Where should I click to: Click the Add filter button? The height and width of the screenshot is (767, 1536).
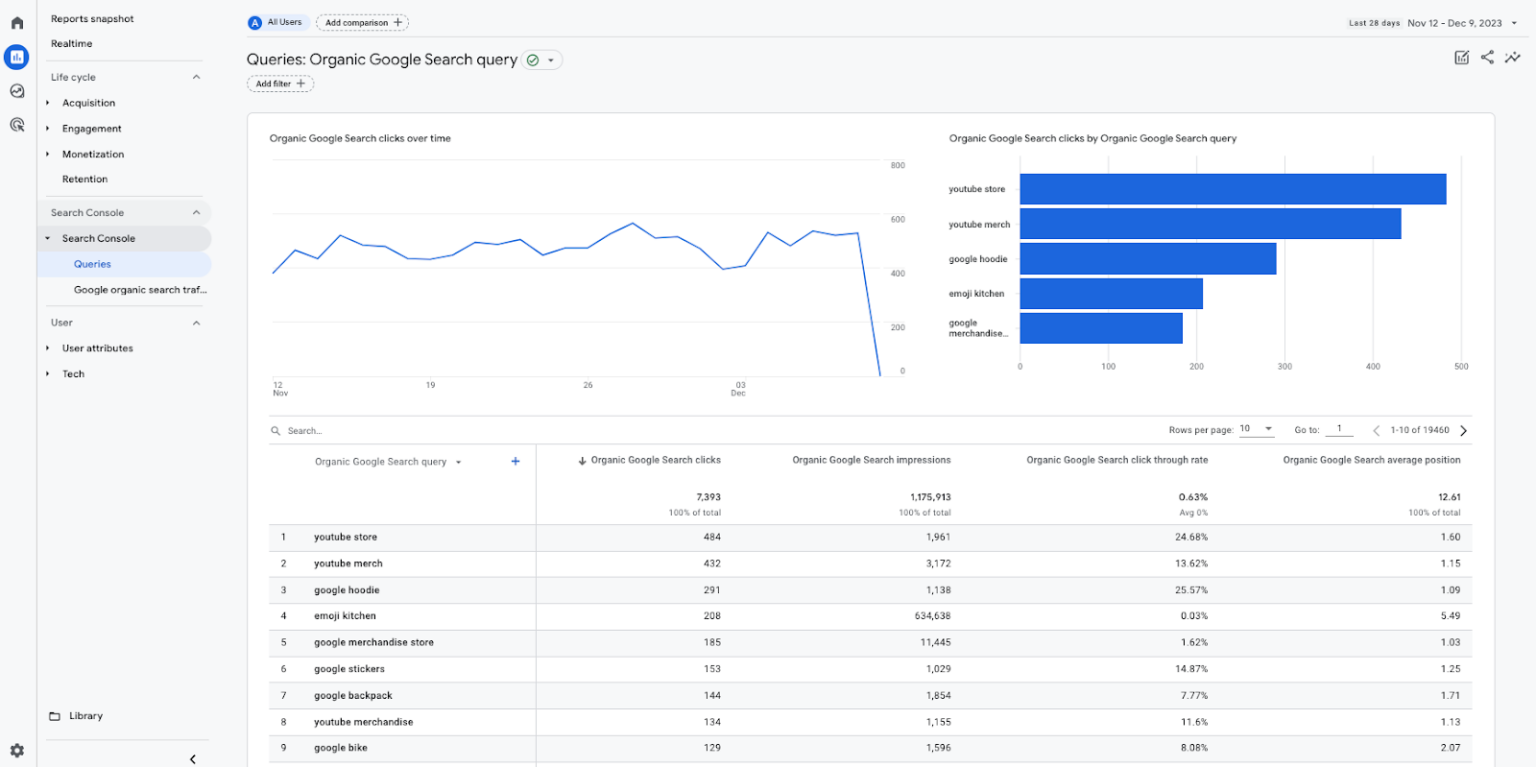tap(280, 83)
